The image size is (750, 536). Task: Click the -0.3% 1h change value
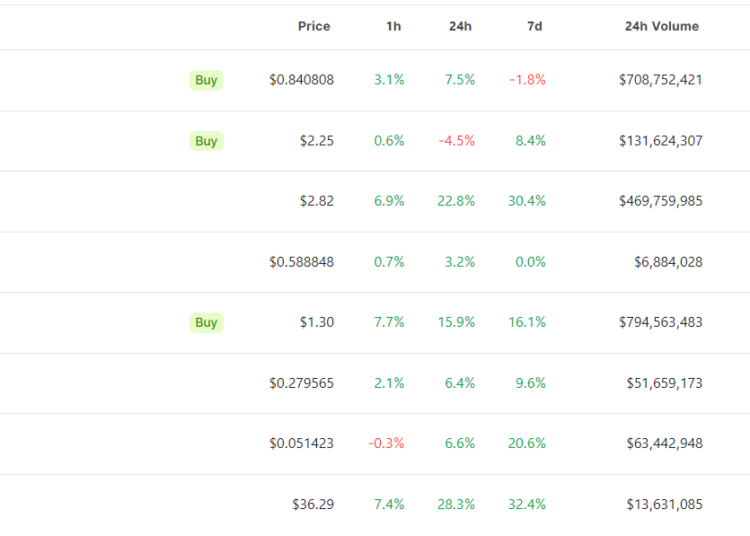[x=387, y=443]
